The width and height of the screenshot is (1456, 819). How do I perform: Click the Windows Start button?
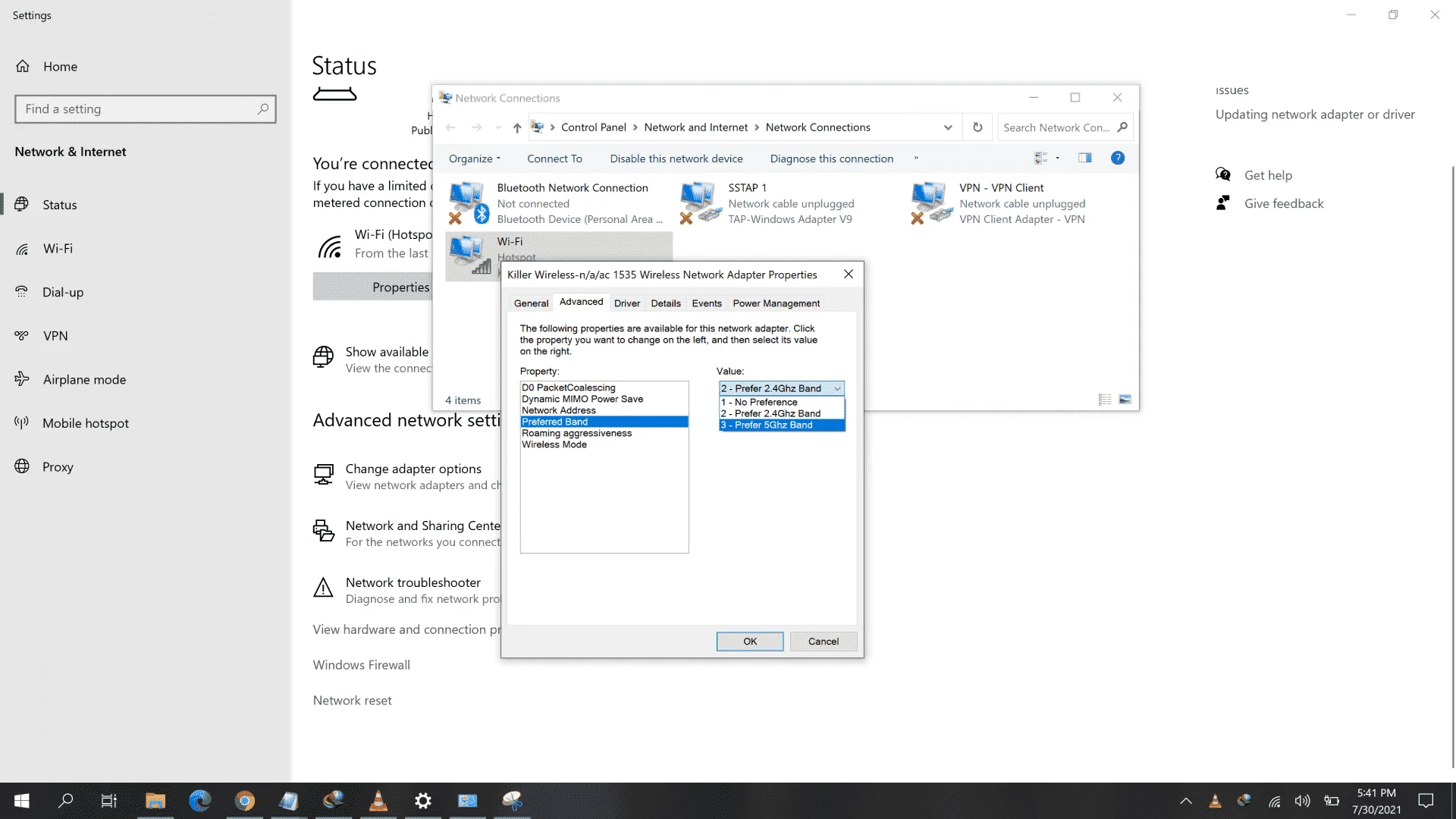point(22,801)
